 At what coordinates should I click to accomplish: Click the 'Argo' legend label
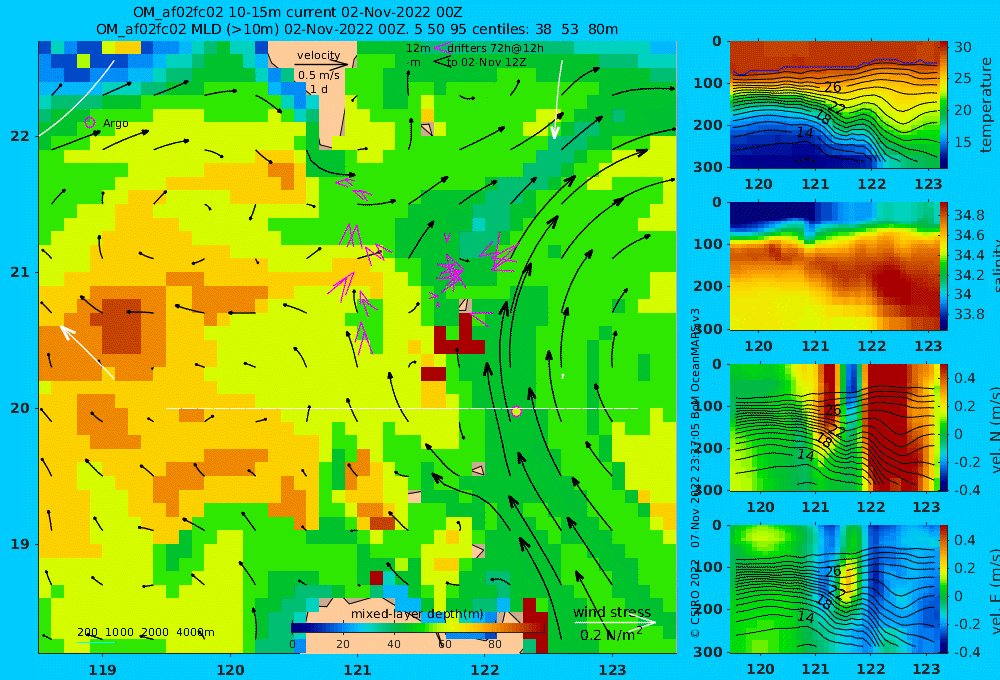[x=115, y=123]
